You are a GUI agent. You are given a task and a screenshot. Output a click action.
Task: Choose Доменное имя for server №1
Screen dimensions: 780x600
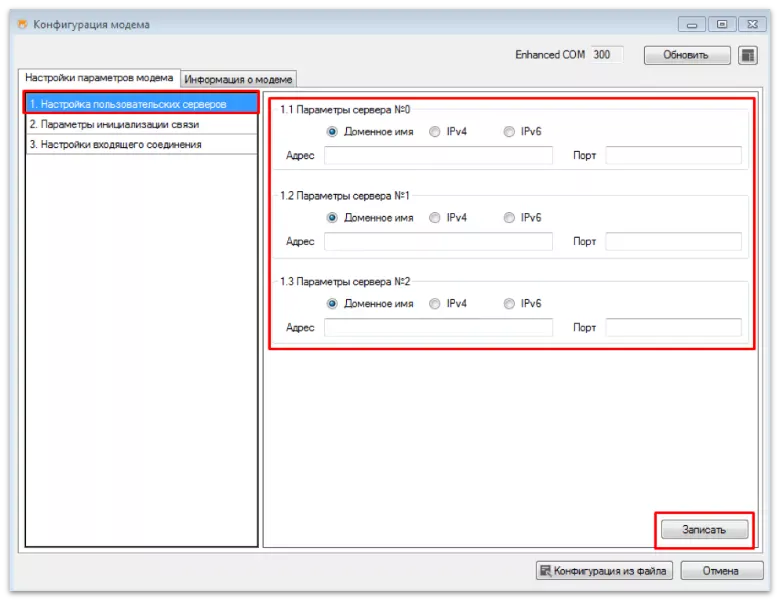[332, 218]
